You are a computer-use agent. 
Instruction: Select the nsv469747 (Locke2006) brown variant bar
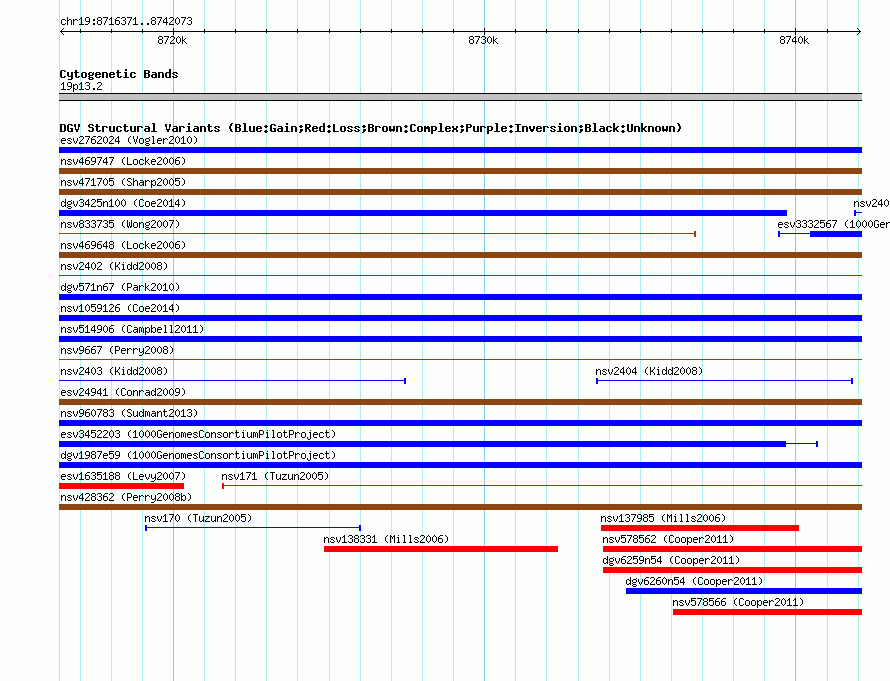460,171
